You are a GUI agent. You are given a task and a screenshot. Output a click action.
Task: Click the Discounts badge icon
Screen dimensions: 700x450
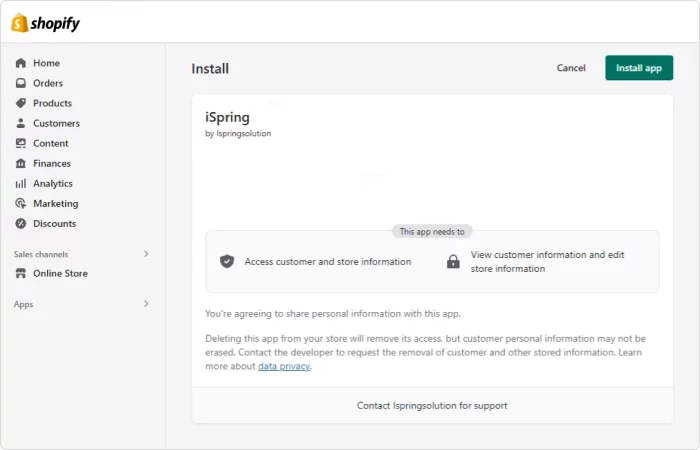pos(21,223)
